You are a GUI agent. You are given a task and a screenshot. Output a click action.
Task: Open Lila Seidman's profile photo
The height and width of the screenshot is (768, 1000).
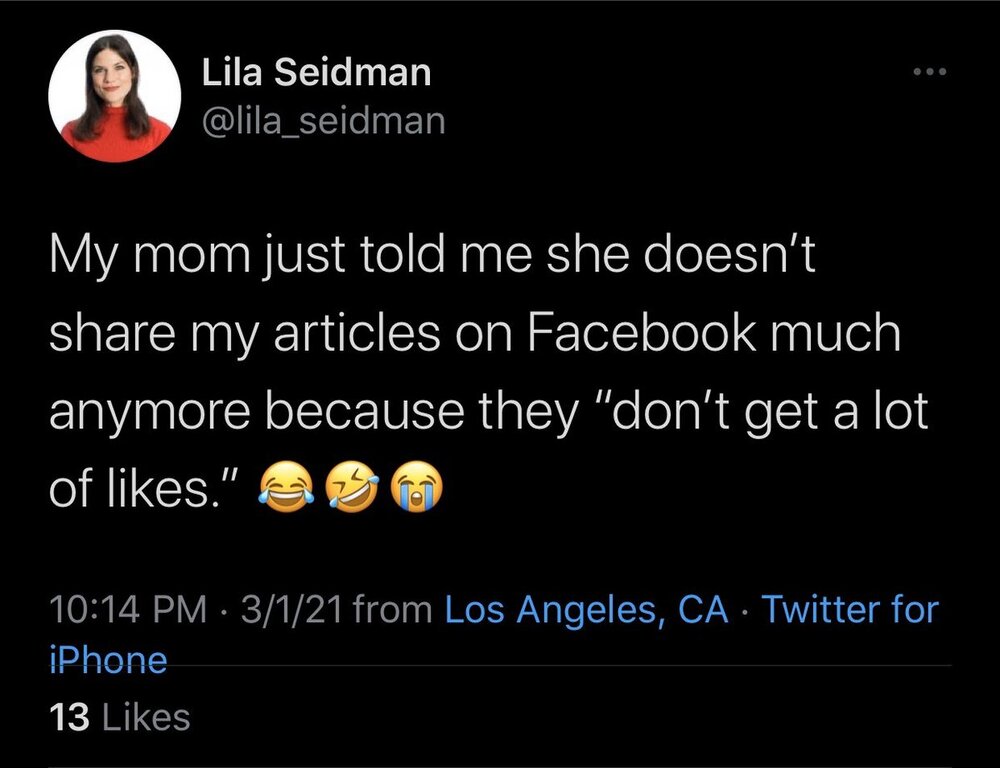115,96
